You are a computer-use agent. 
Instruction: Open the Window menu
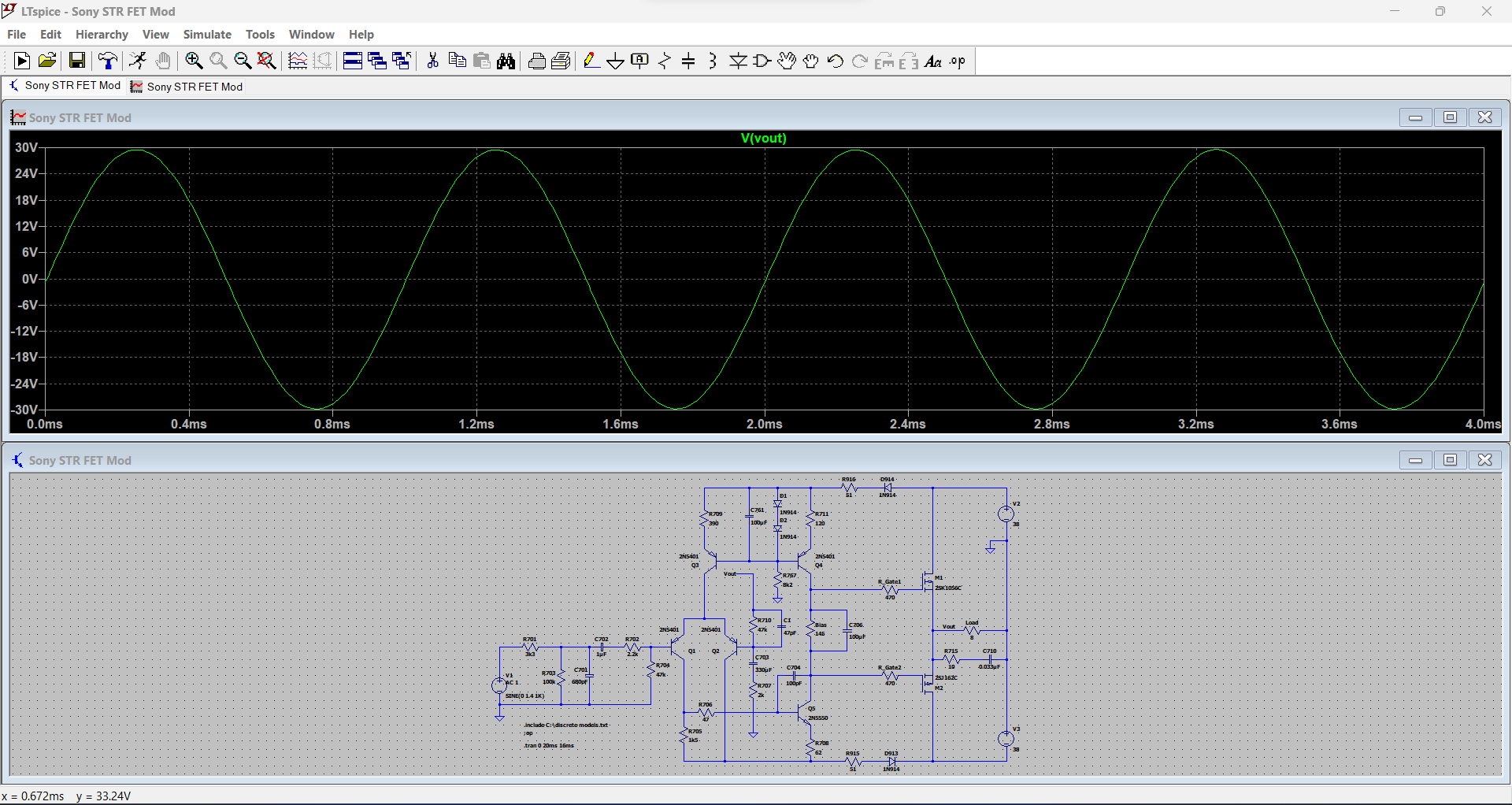[x=311, y=35]
